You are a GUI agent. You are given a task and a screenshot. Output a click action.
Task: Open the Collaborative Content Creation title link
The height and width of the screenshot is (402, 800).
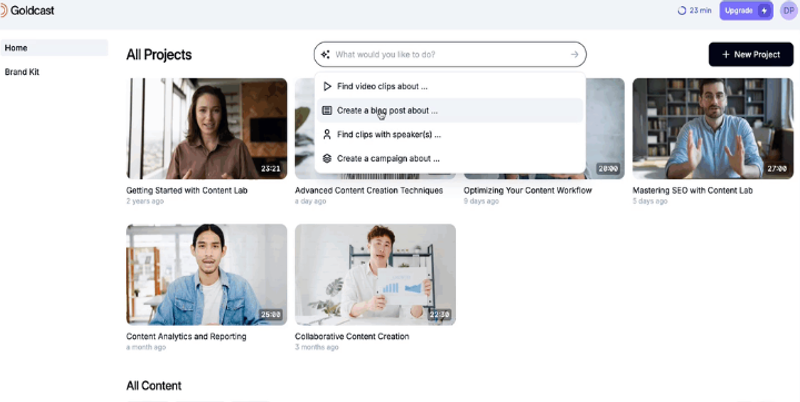(352, 337)
